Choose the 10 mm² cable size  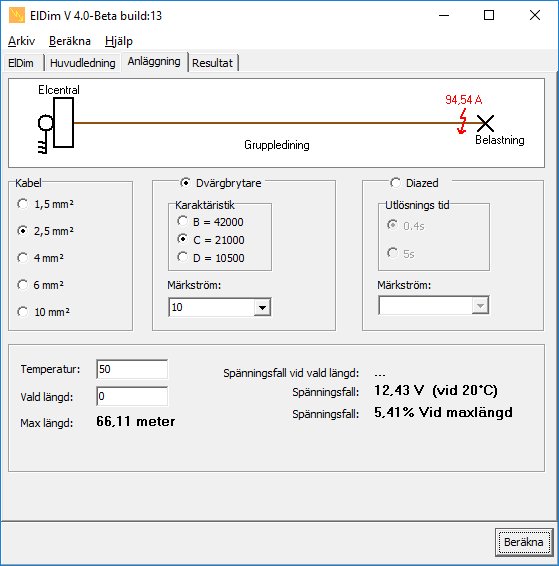[44, 312]
